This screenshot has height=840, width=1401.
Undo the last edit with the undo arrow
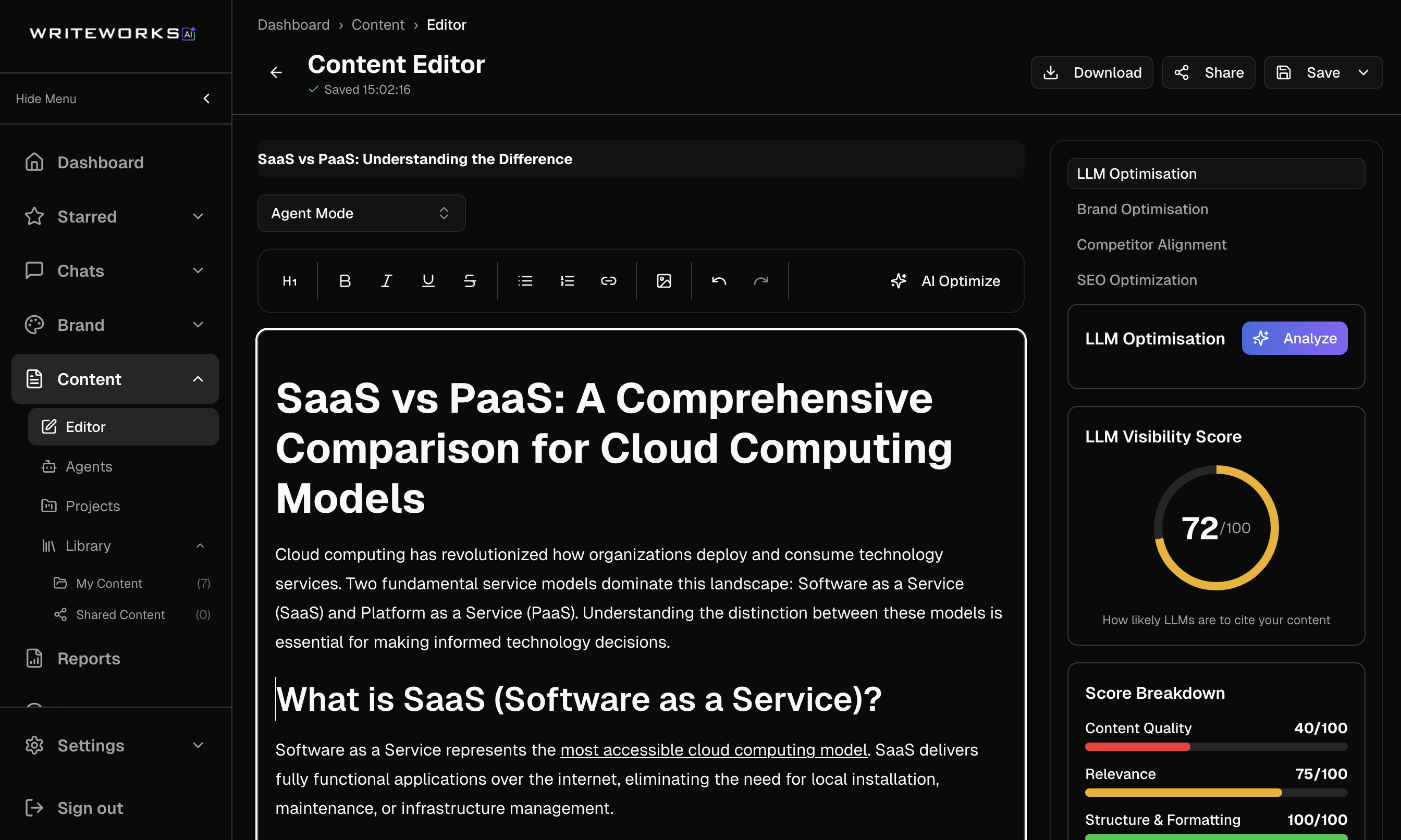click(x=719, y=280)
